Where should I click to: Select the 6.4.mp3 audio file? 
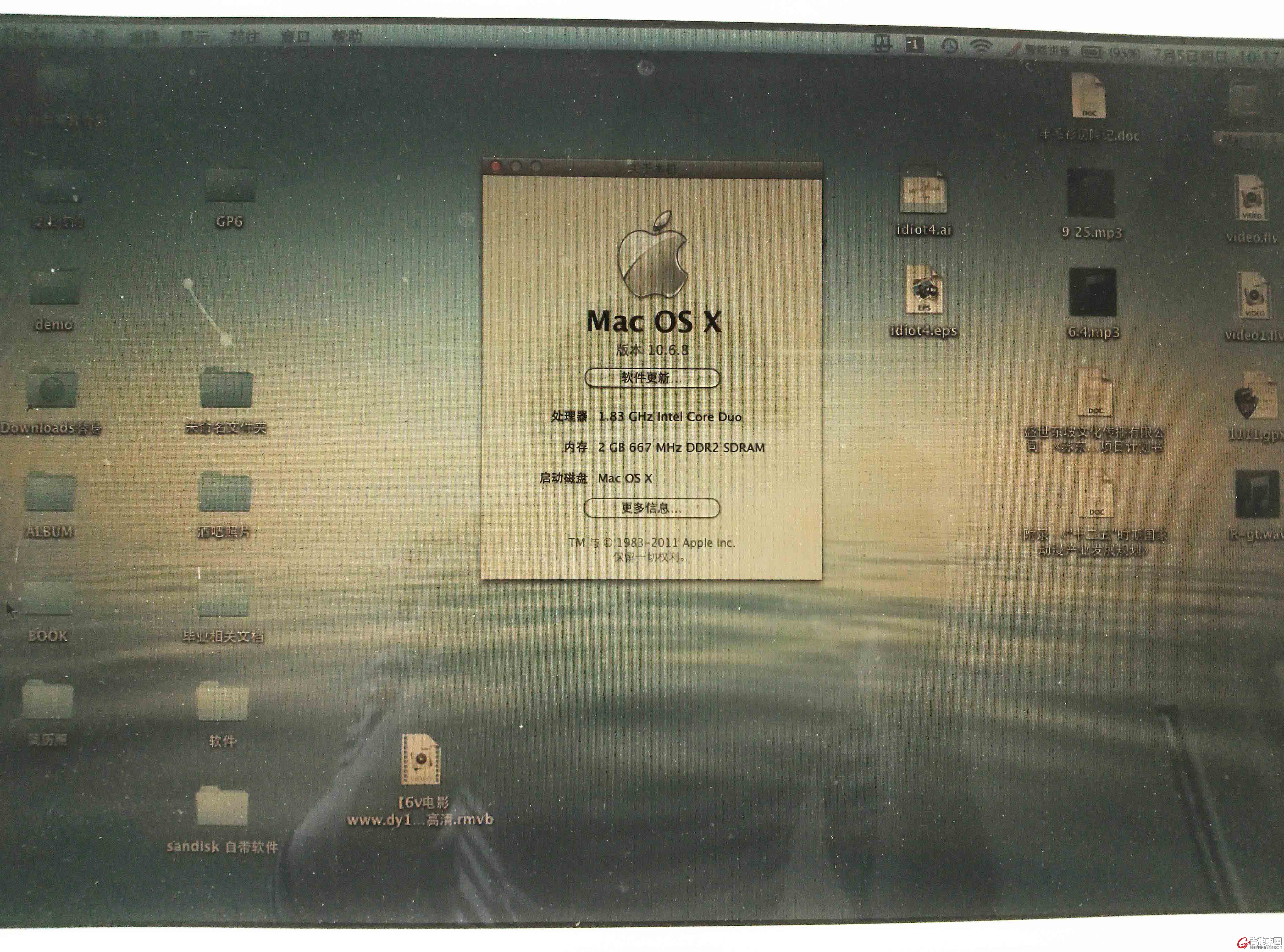(x=1093, y=292)
